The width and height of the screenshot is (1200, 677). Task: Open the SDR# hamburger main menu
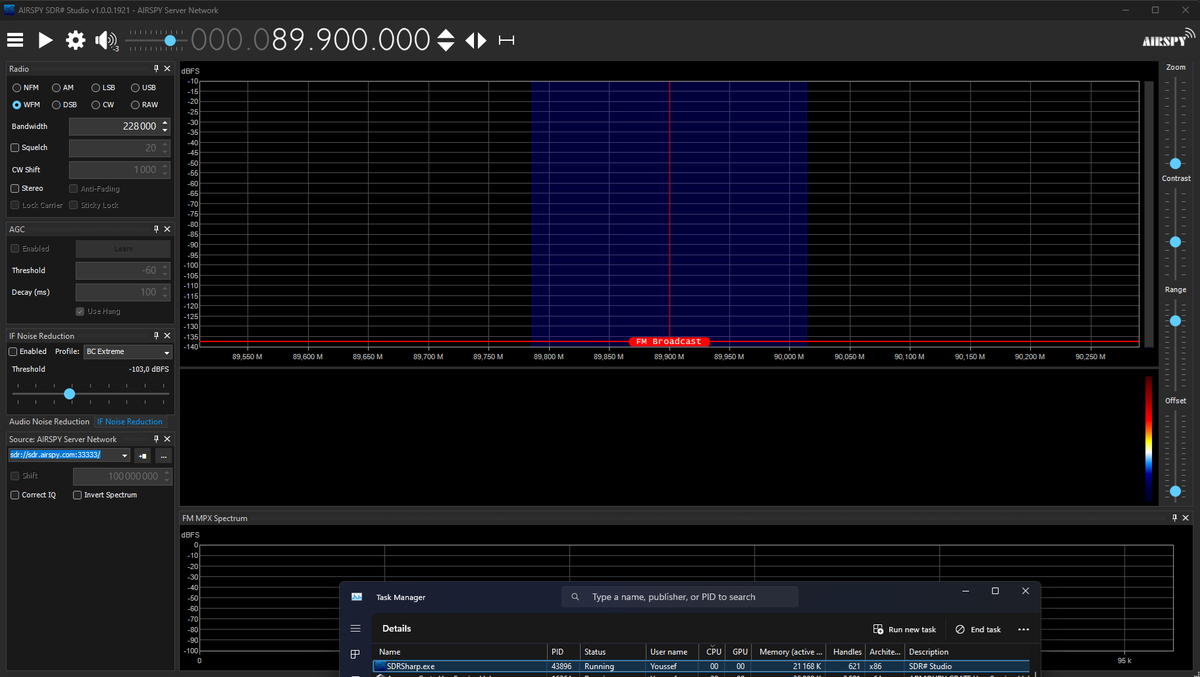point(15,40)
